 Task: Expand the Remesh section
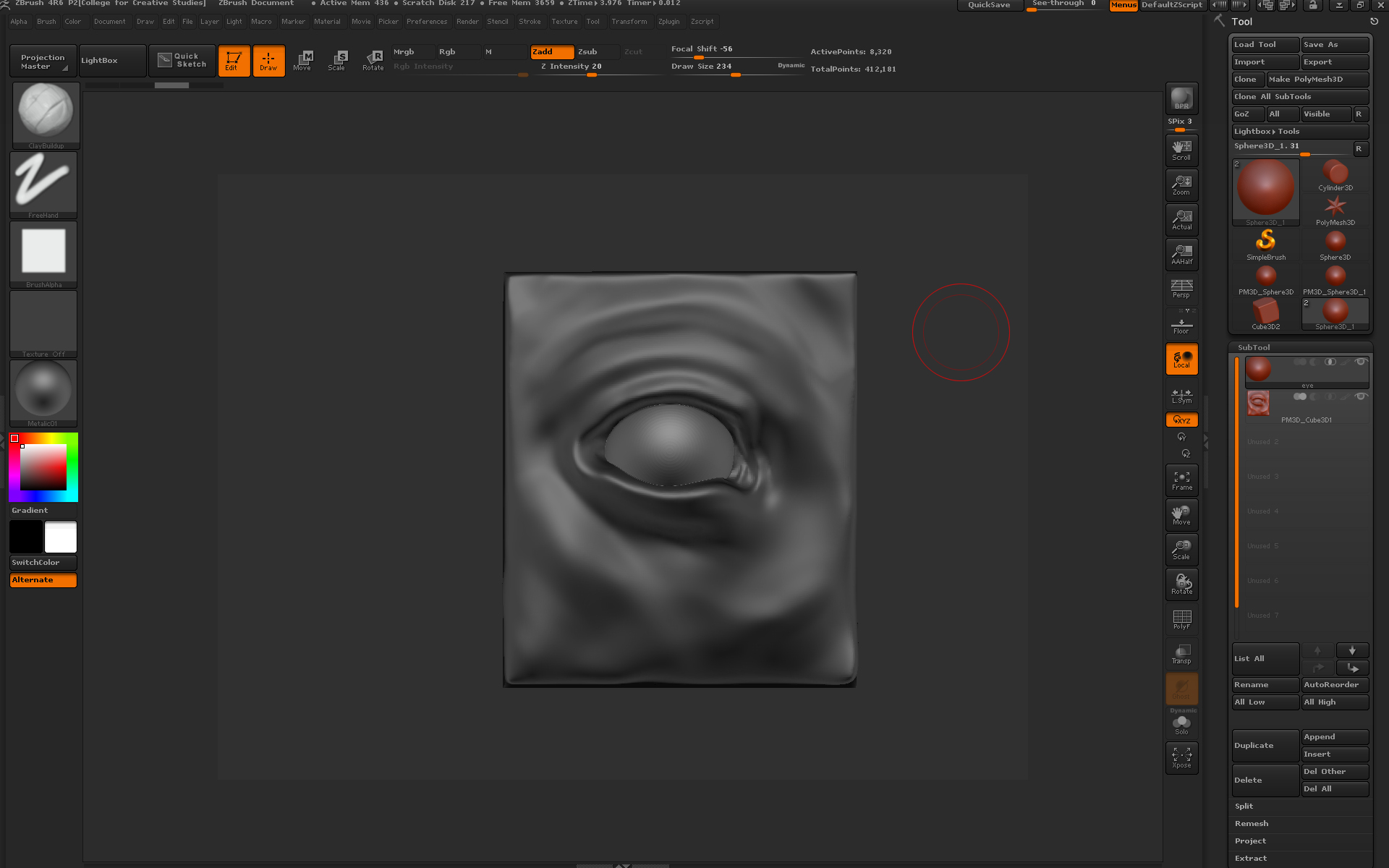pos(1252,824)
